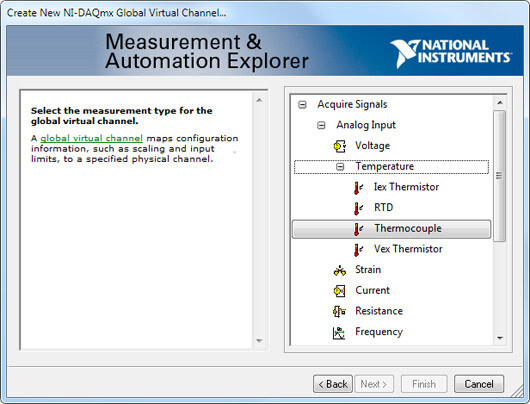Click the Thermocouple thermometer icon
The image size is (530, 404).
click(x=358, y=229)
